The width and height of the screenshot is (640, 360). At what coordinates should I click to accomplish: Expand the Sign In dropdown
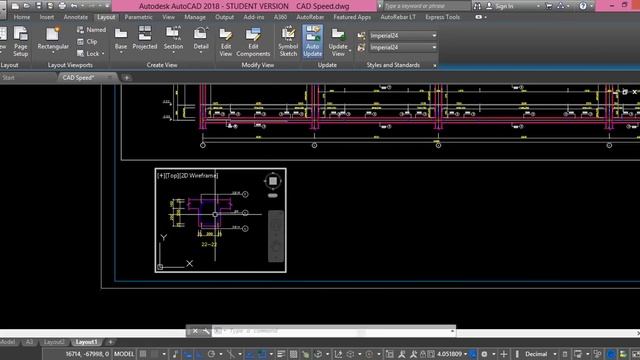click(x=538, y=6)
